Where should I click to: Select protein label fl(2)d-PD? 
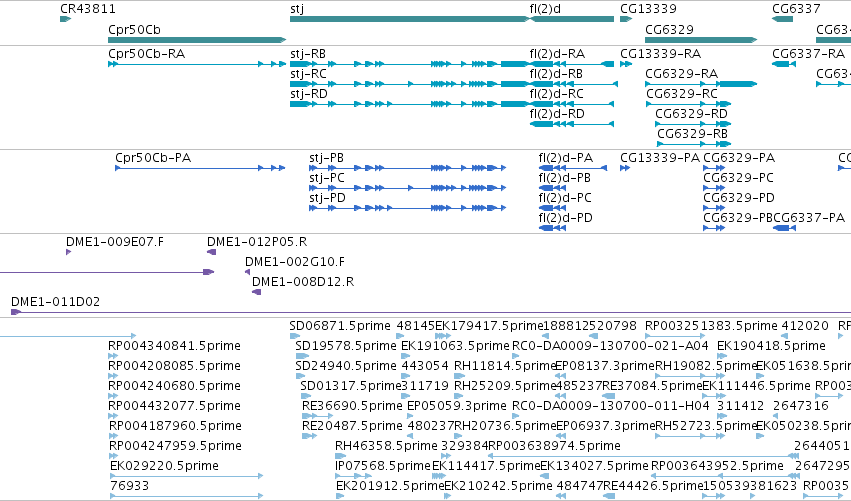click(x=565, y=218)
